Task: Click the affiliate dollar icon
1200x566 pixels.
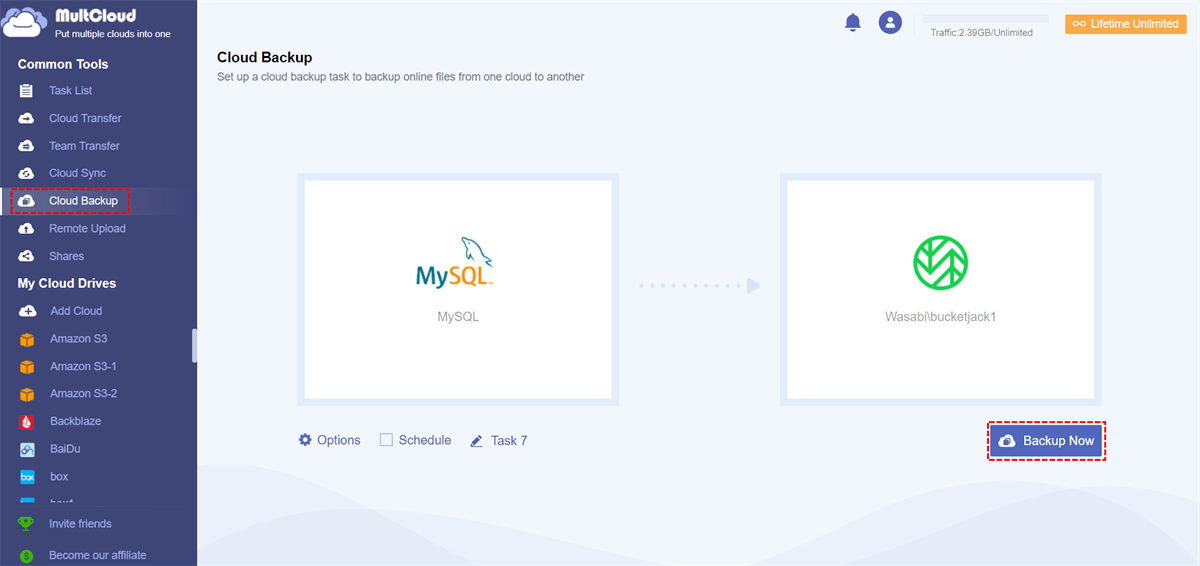Action: point(27,556)
